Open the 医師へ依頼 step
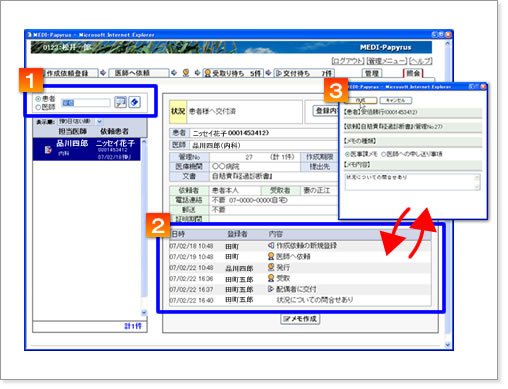The height and width of the screenshot is (389, 508). [139, 73]
